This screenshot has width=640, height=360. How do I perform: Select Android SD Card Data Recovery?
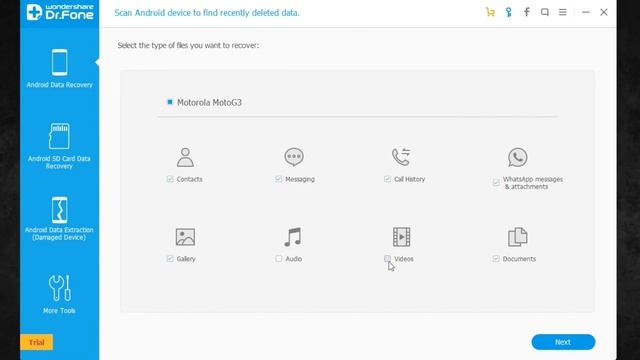pos(59,146)
